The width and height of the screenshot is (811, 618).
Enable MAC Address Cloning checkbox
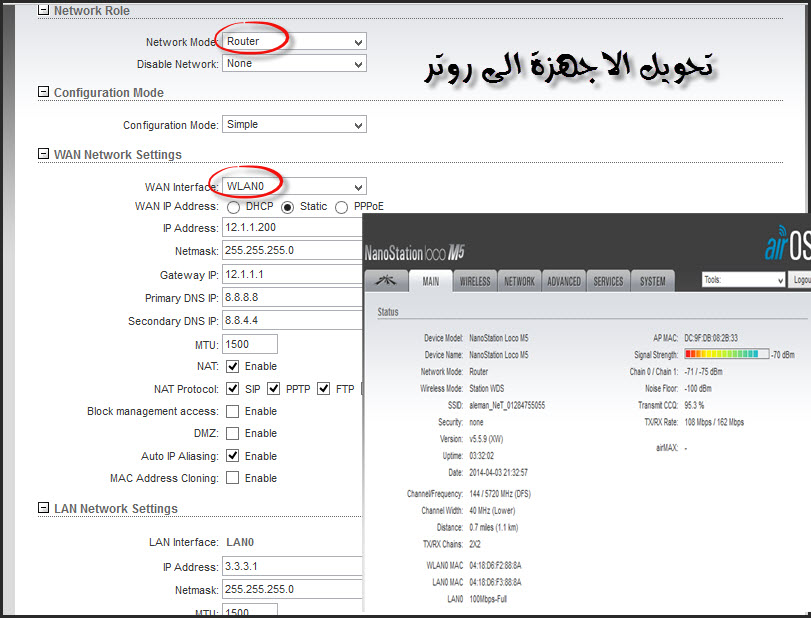pyautogui.click(x=233, y=477)
